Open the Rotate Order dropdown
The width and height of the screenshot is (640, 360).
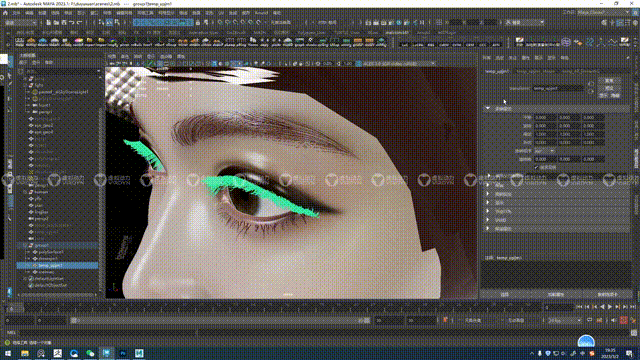[x=544, y=151]
